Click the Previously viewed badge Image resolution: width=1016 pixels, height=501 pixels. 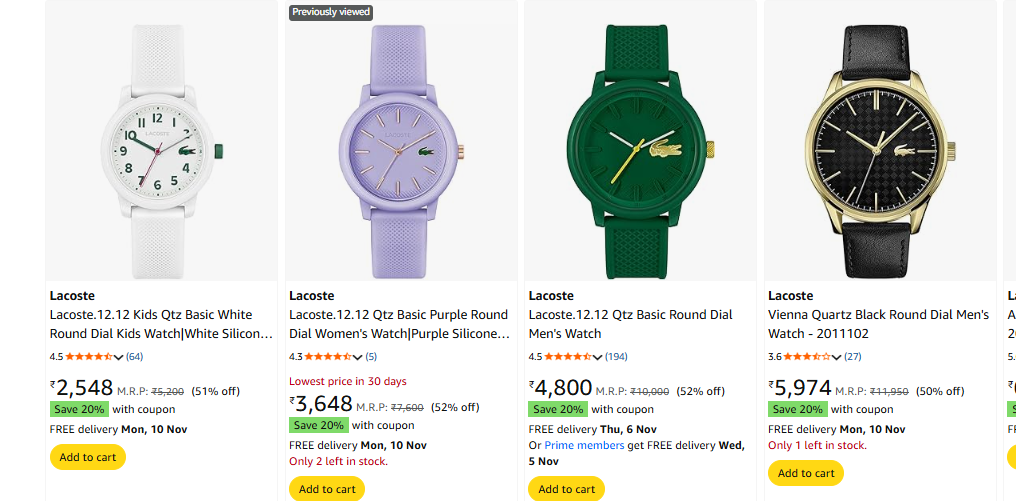click(x=331, y=12)
